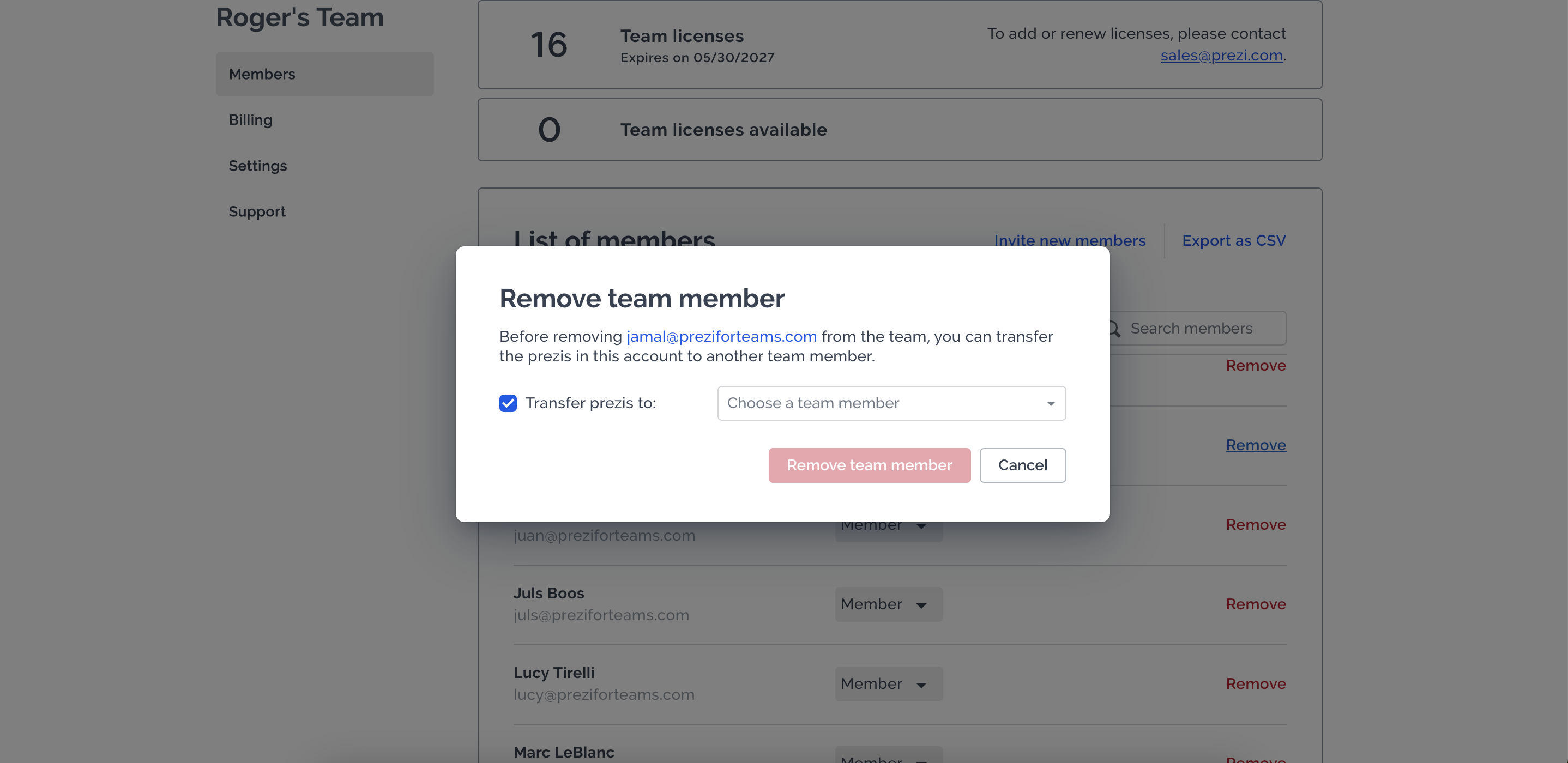
Task: Uncheck the Transfer prezis to checkbox
Action: point(508,403)
